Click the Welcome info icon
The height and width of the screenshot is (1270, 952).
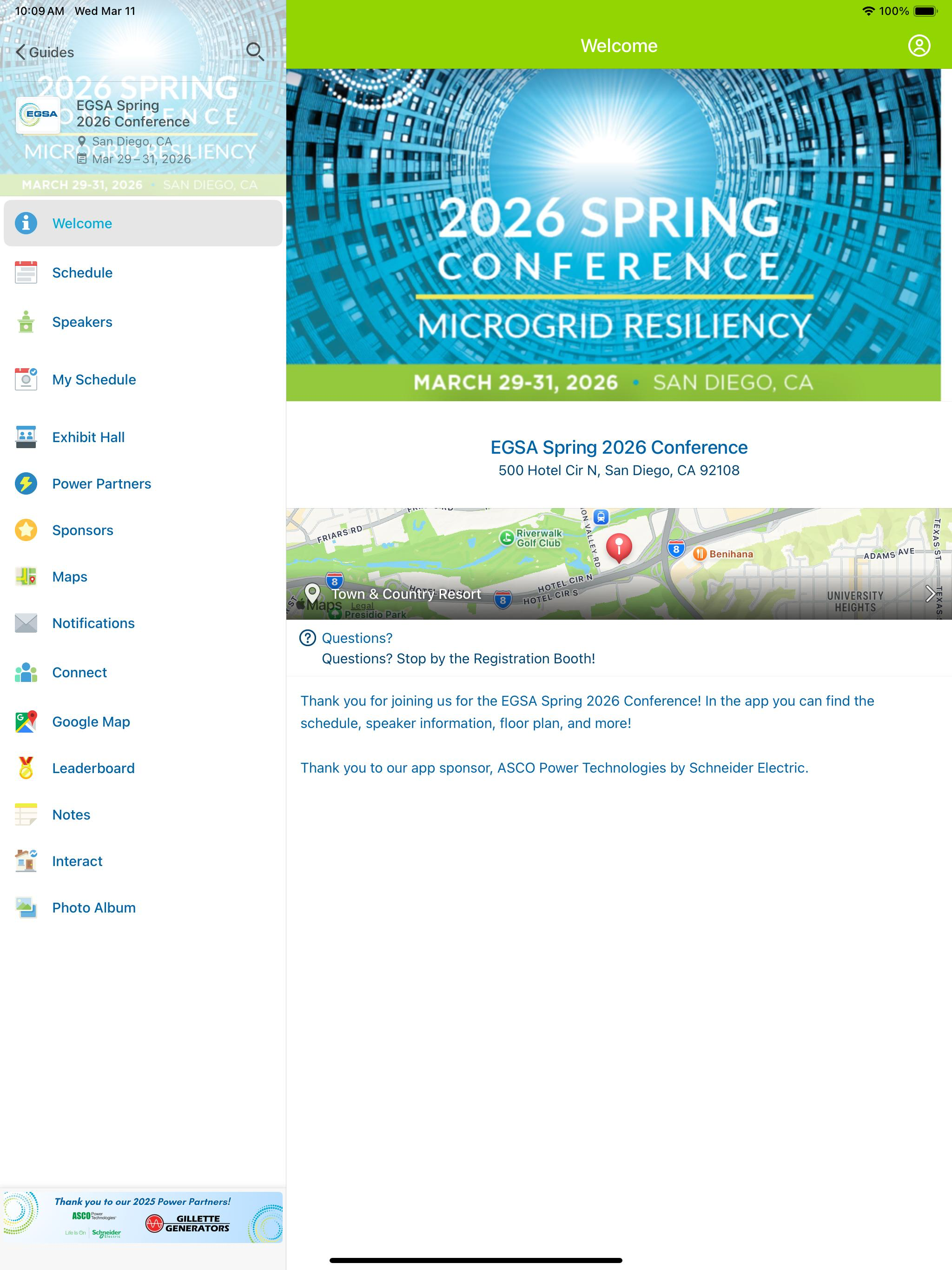26,223
